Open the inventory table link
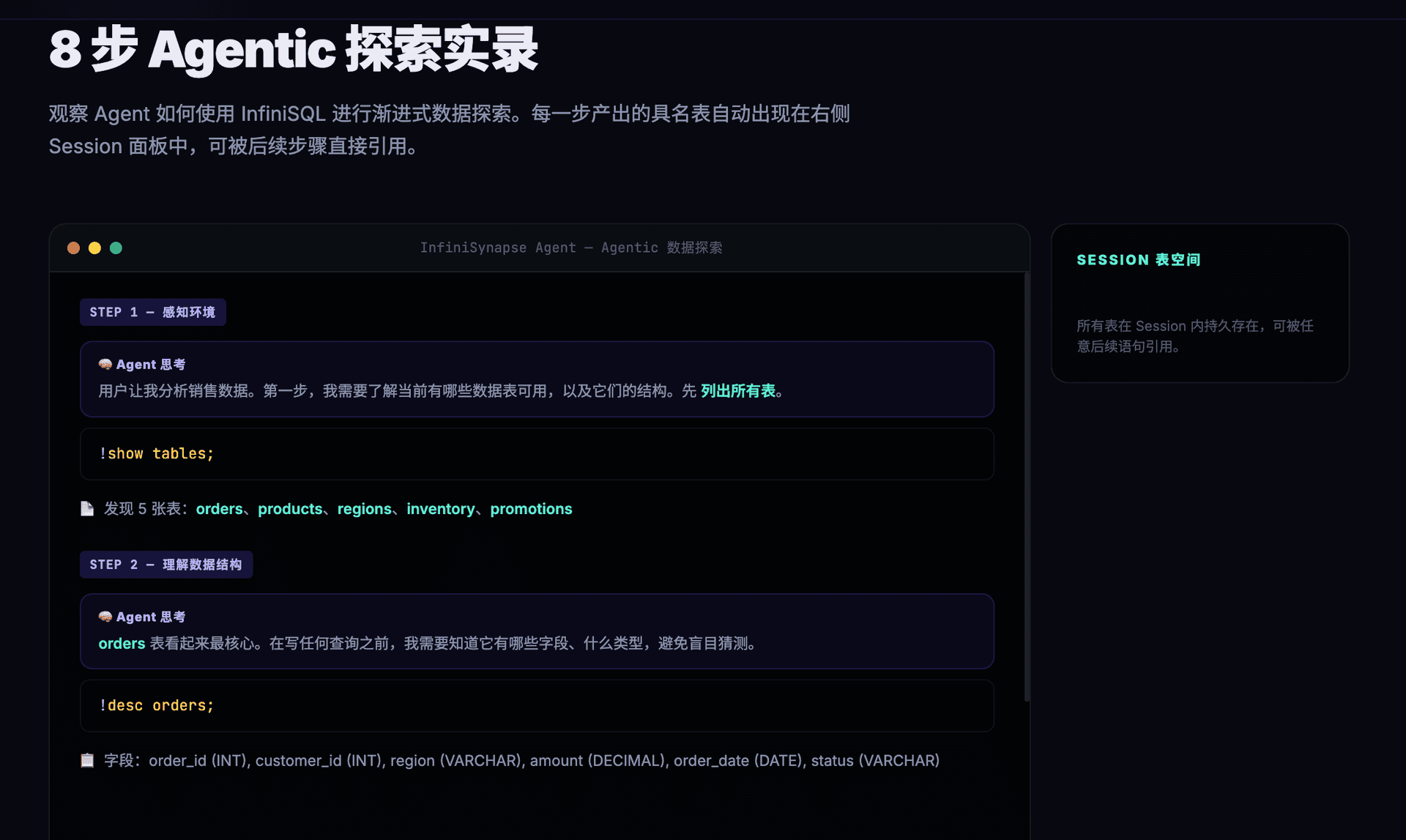This screenshot has width=1406, height=840. coord(440,509)
